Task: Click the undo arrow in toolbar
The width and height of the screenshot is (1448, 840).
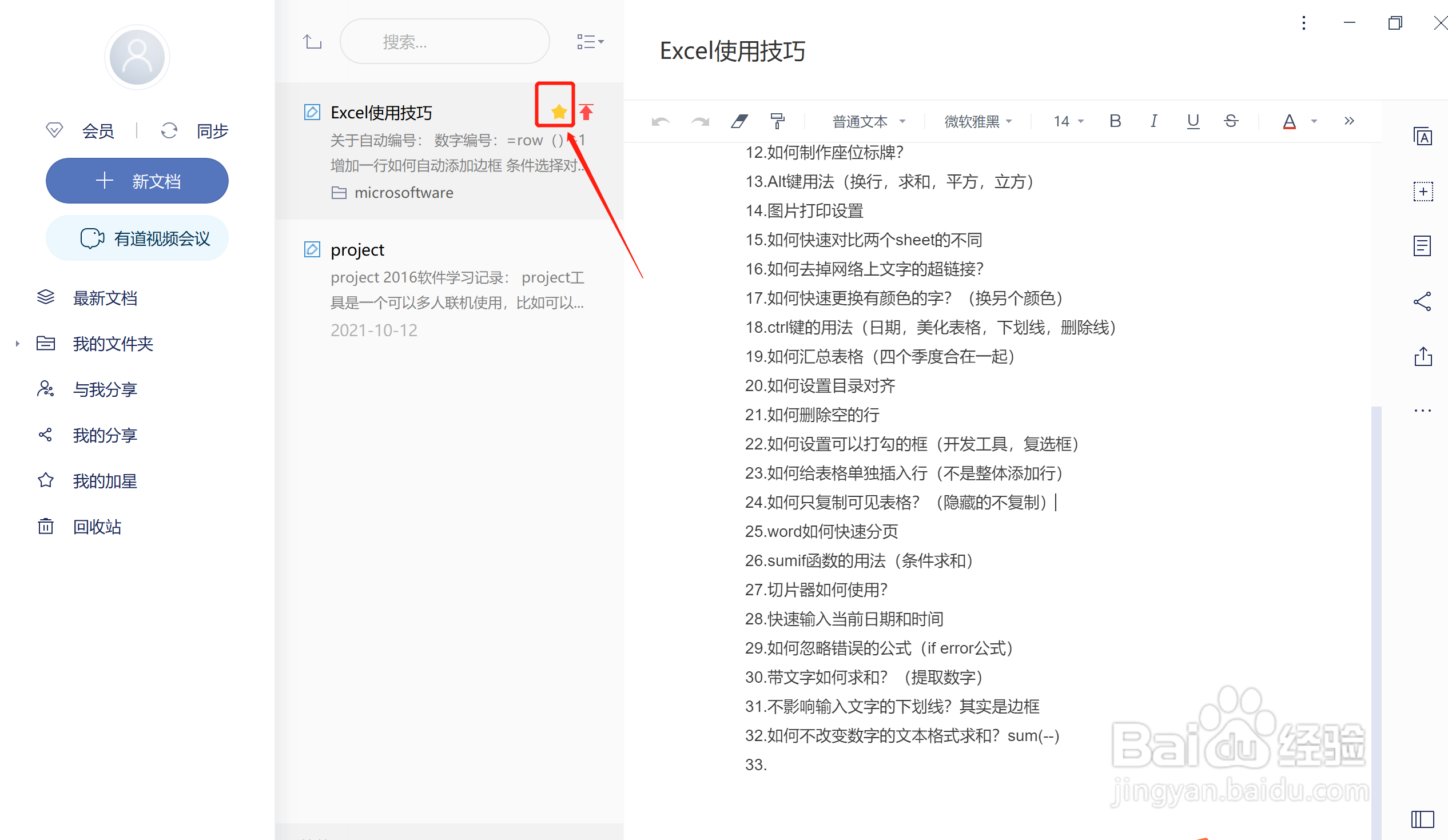Action: tap(660, 121)
